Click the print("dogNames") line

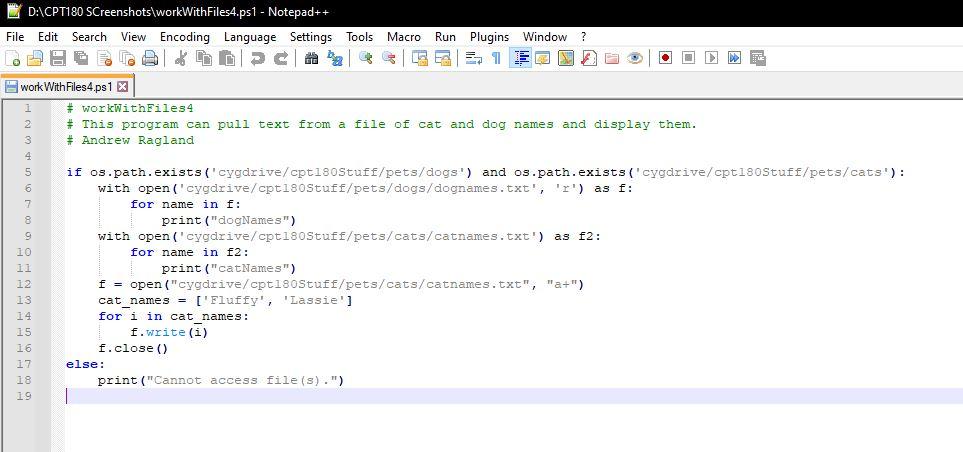(x=229, y=220)
